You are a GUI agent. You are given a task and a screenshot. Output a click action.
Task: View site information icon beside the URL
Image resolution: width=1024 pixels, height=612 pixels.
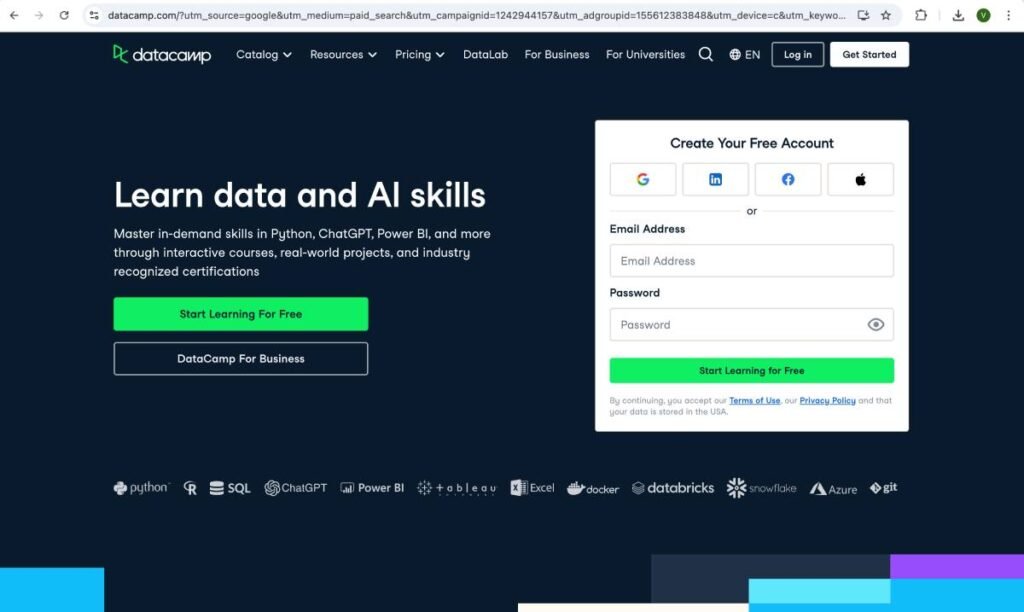(x=94, y=15)
